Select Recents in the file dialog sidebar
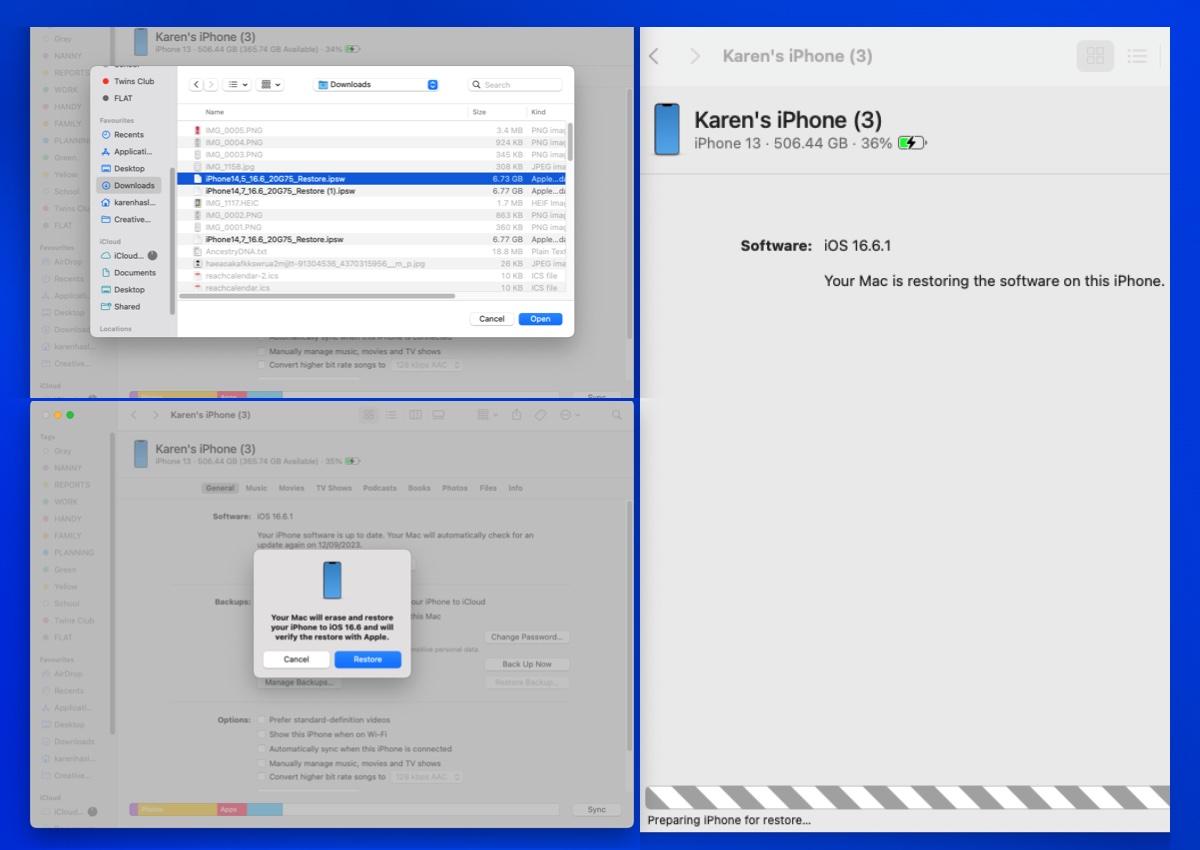Viewport: 1200px width, 850px height. point(128,135)
